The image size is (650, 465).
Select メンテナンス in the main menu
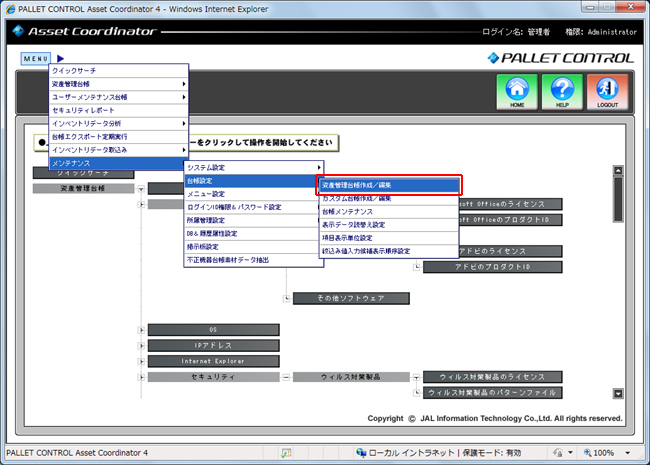119,163
